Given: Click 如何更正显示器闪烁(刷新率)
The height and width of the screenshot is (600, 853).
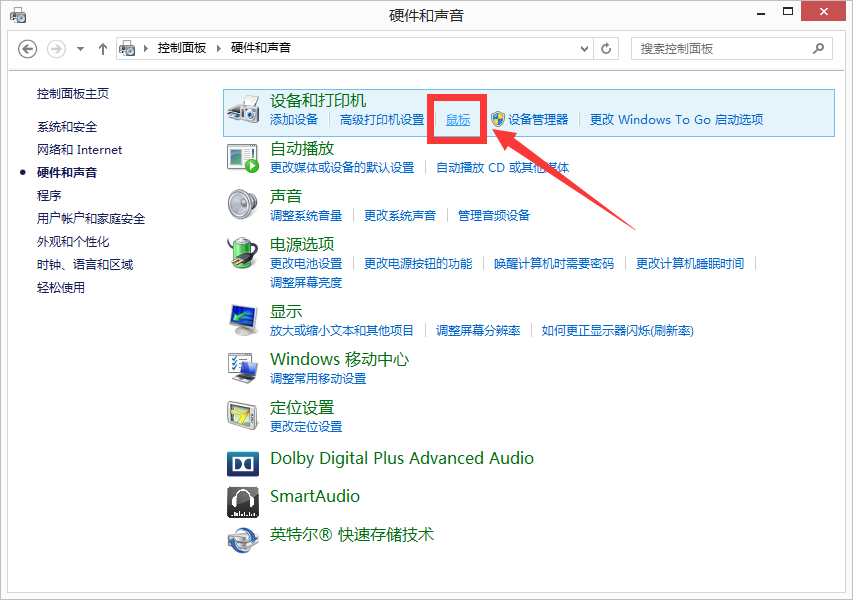Looking at the screenshot, I should click(x=617, y=330).
